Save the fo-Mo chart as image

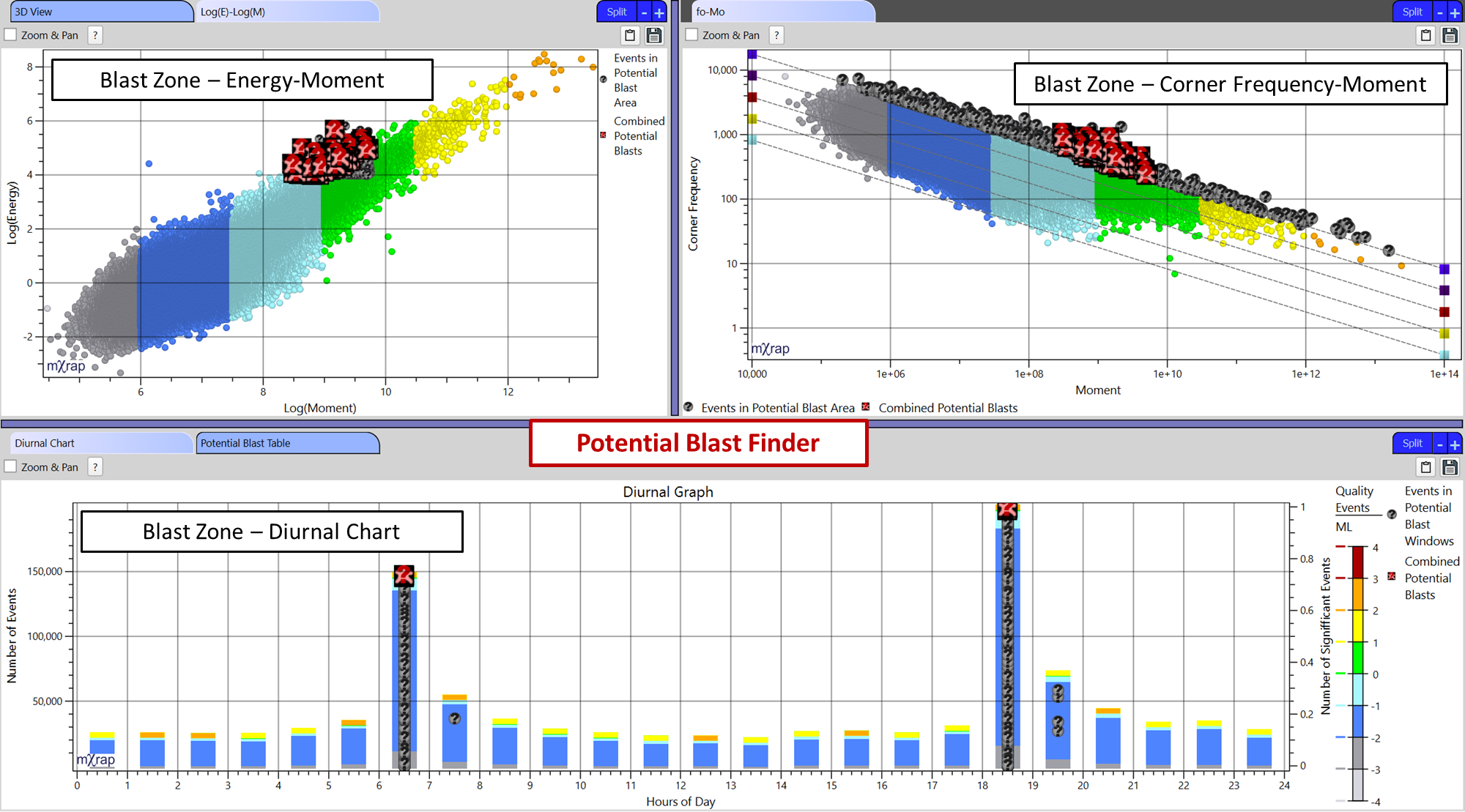tap(1451, 34)
